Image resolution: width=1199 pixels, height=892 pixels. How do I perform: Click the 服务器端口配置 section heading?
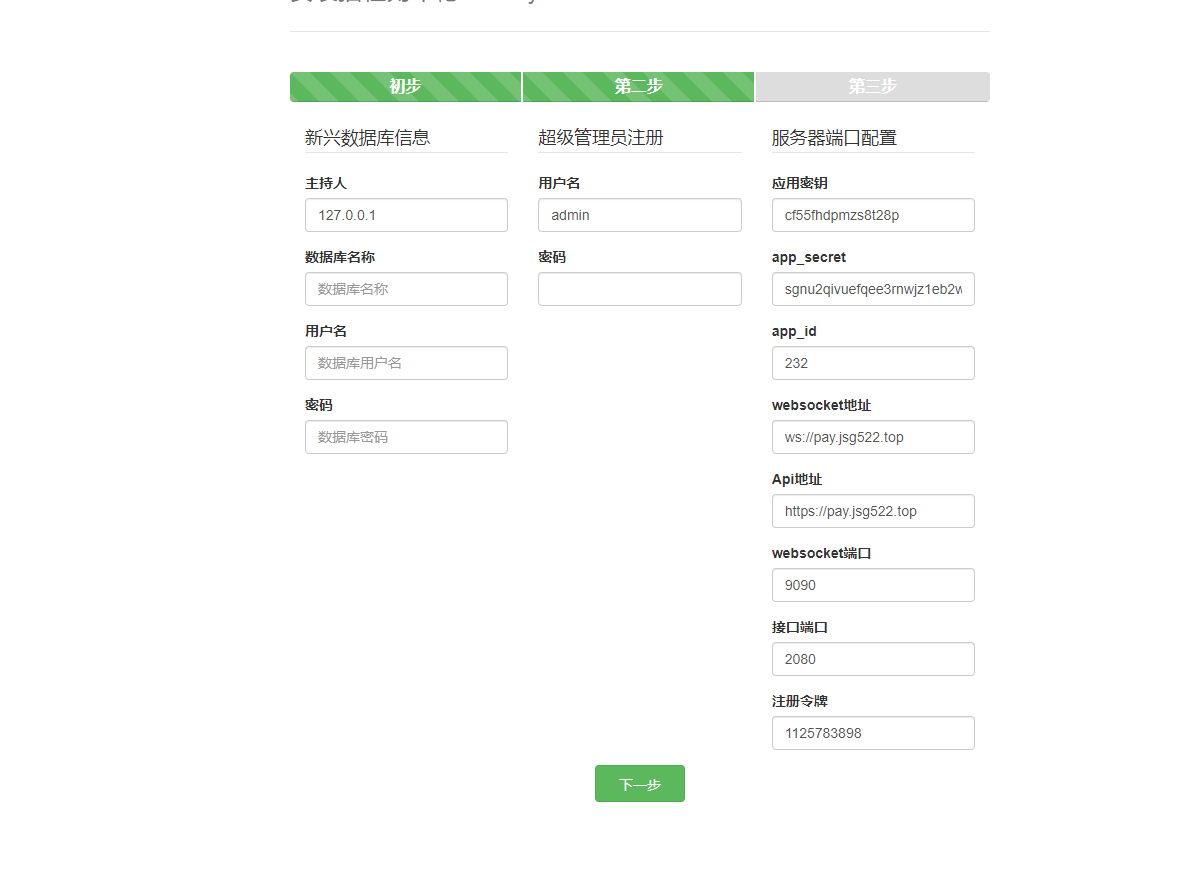coord(833,137)
